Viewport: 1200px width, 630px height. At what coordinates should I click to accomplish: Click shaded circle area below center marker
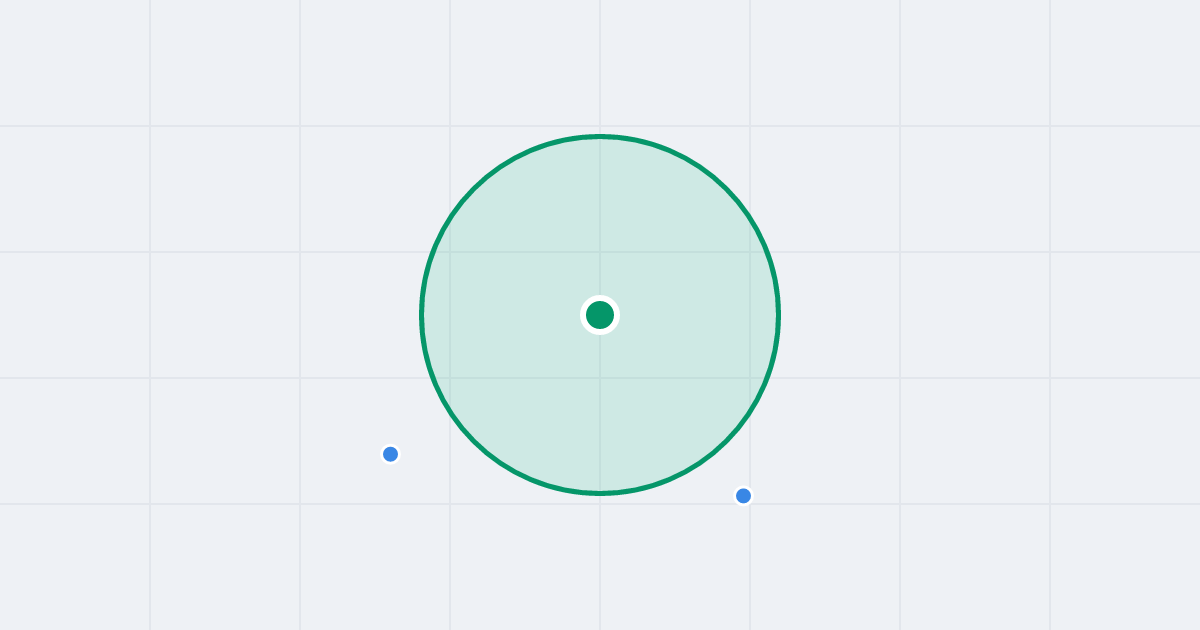tap(600, 410)
